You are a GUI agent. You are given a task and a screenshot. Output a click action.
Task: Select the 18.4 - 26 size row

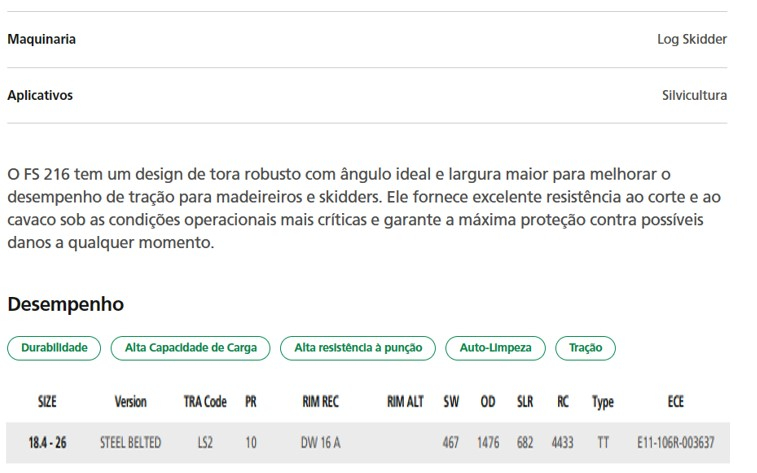pos(368,443)
